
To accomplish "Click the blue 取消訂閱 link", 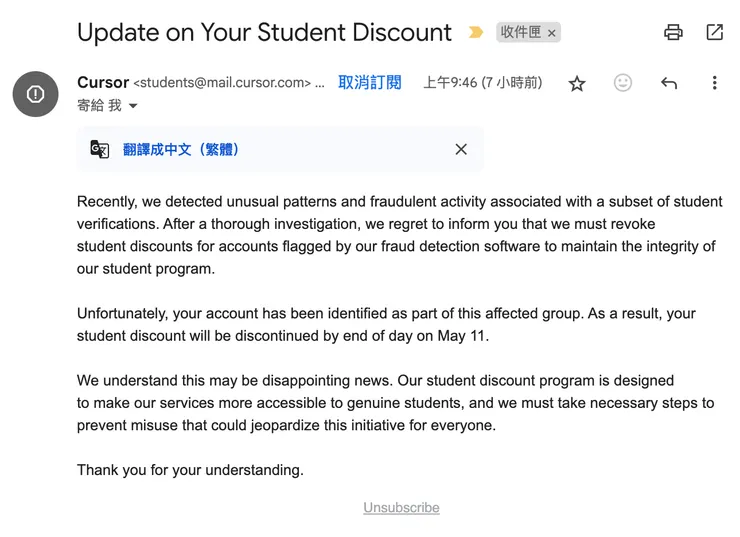I will pos(369,82).
